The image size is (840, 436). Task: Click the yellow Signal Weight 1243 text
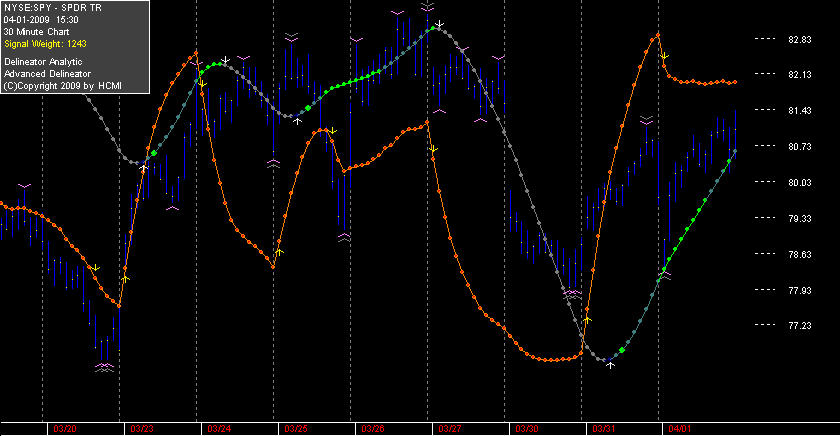[45, 44]
